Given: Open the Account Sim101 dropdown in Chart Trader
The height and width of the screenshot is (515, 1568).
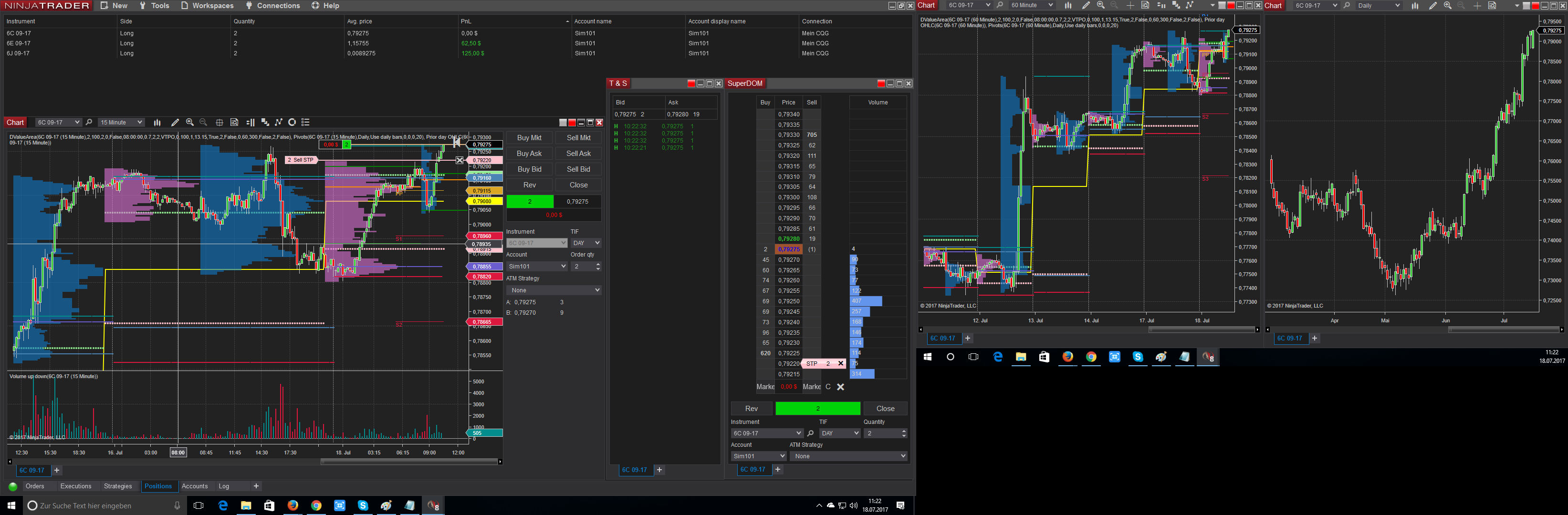Looking at the screenshot, I should tap(537, 266).
